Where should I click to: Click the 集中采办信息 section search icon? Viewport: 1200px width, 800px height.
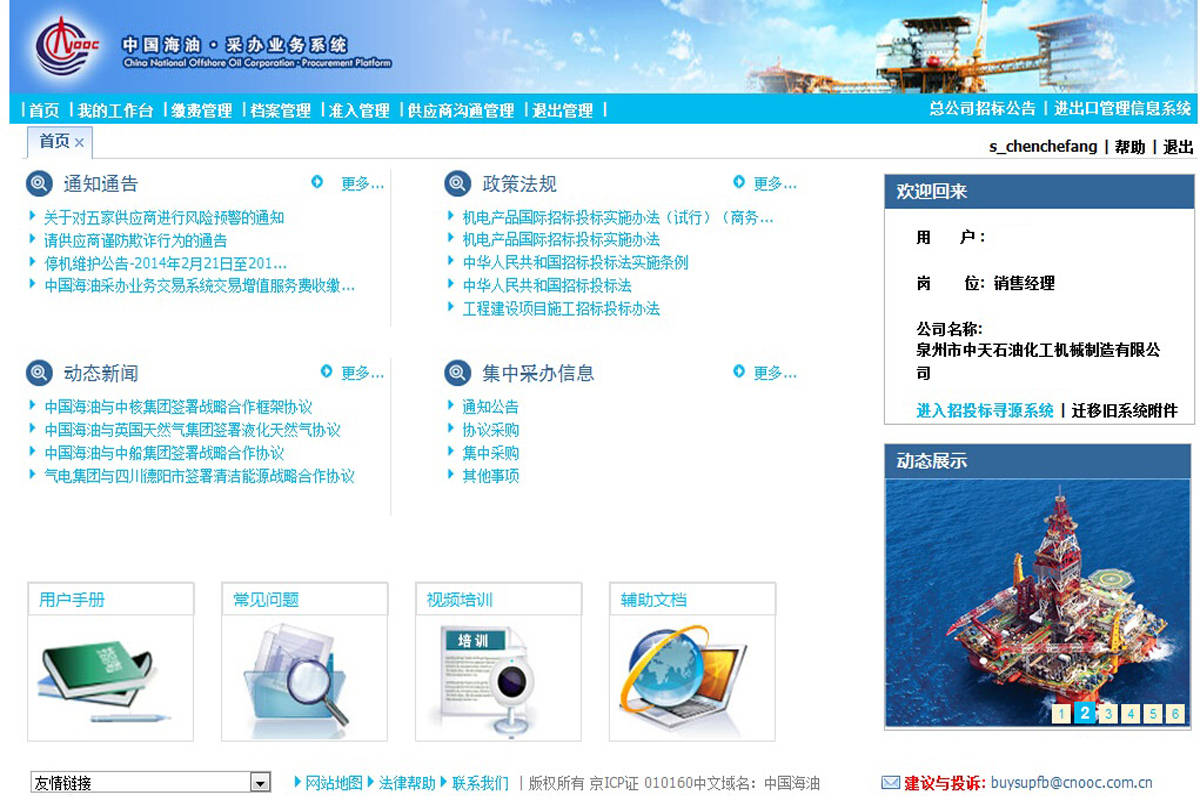(x=457, y=373)
